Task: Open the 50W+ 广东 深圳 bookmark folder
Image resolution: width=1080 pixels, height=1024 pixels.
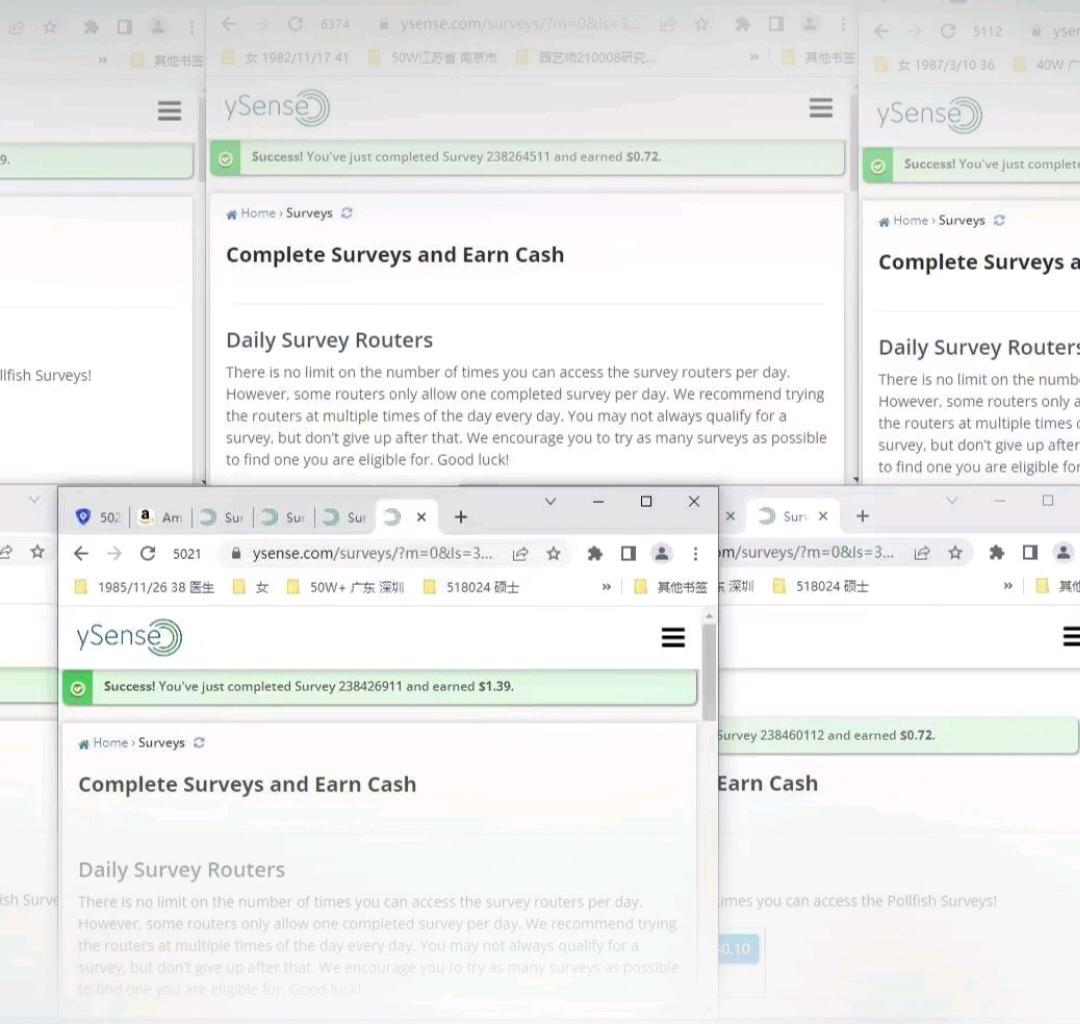Action: click(x=345, y=587)
